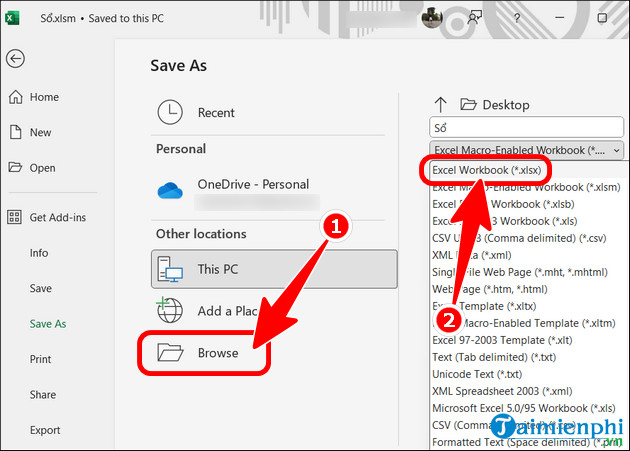Choose the (*.xml) data format

pyautogui.click(x=472, y=255)
